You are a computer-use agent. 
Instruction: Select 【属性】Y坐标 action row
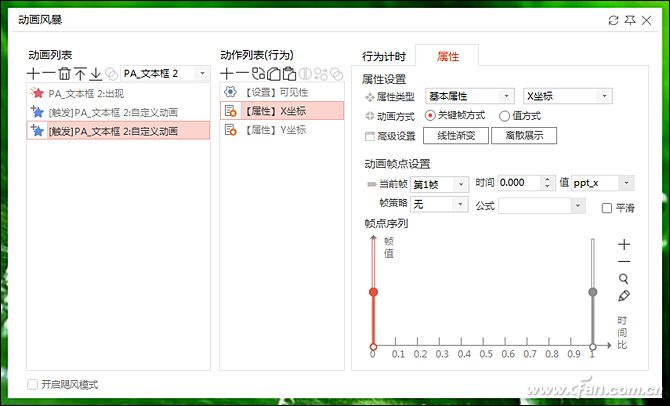click(x=282, y=129)
